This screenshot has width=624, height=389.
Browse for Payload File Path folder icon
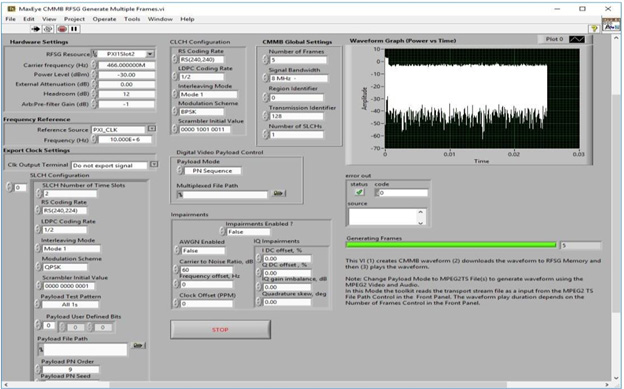(138, 345)
